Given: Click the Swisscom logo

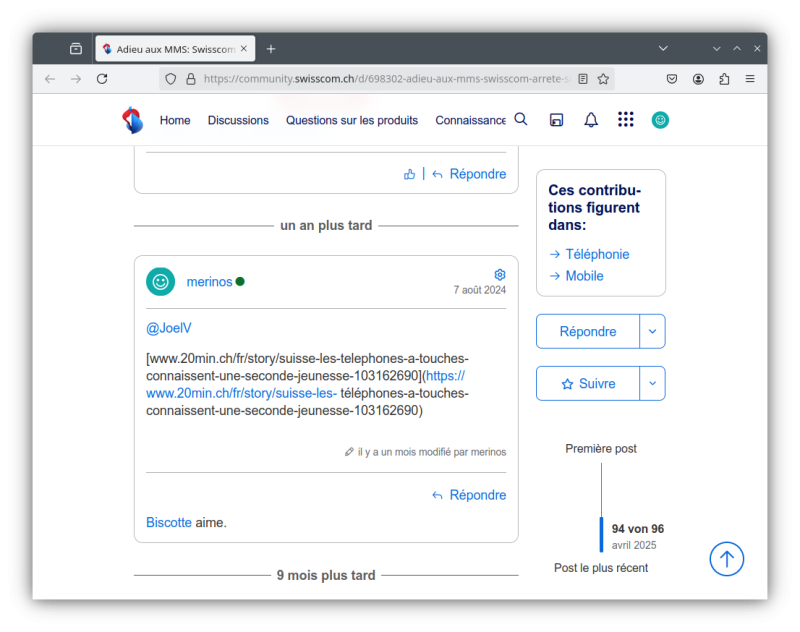Looking at the screenshot, I should pyautogui.click(x=133, y=120).
